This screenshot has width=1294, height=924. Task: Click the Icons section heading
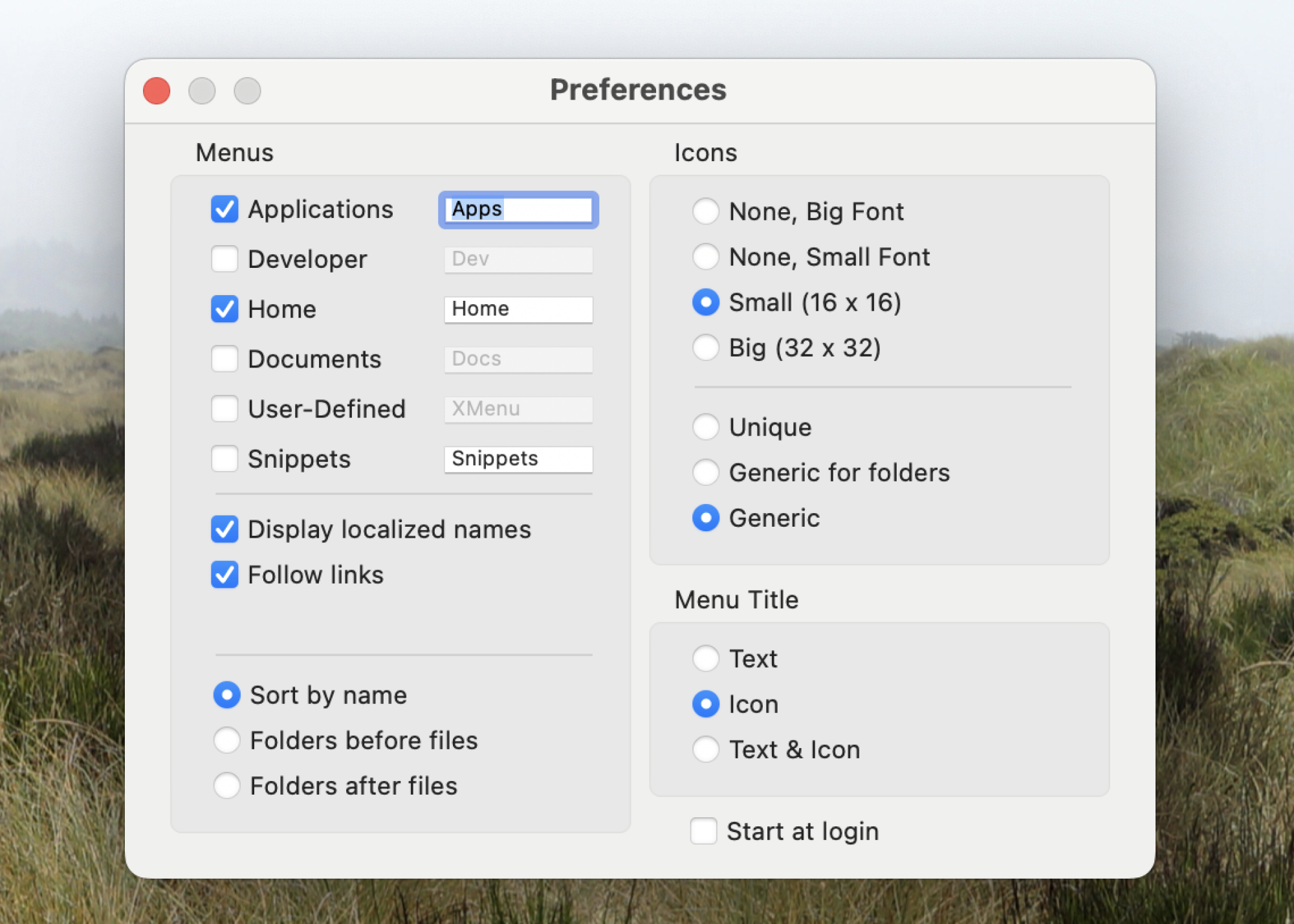coord(705,153)
